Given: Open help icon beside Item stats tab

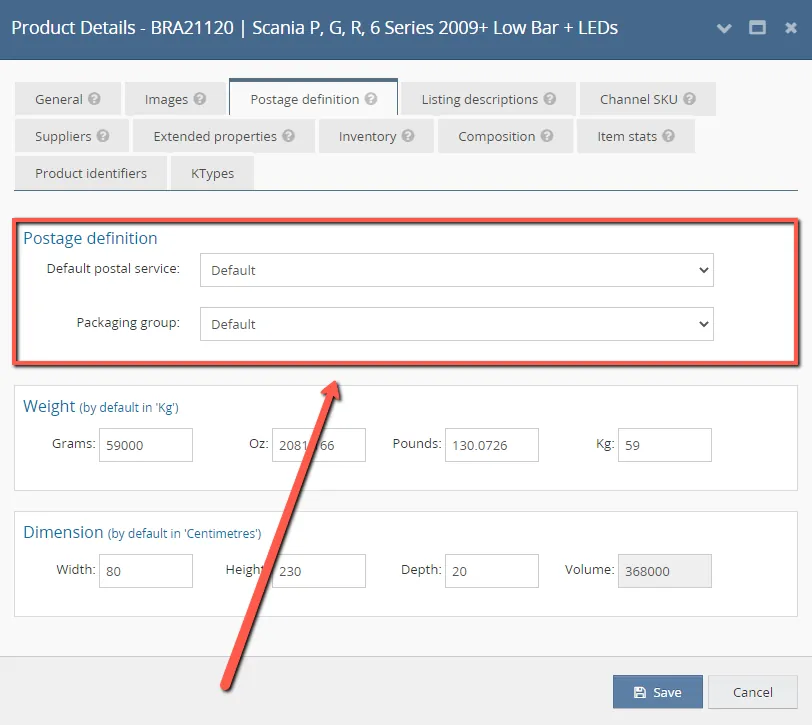Looking at the screenshot, I should [x=668, y=136].
